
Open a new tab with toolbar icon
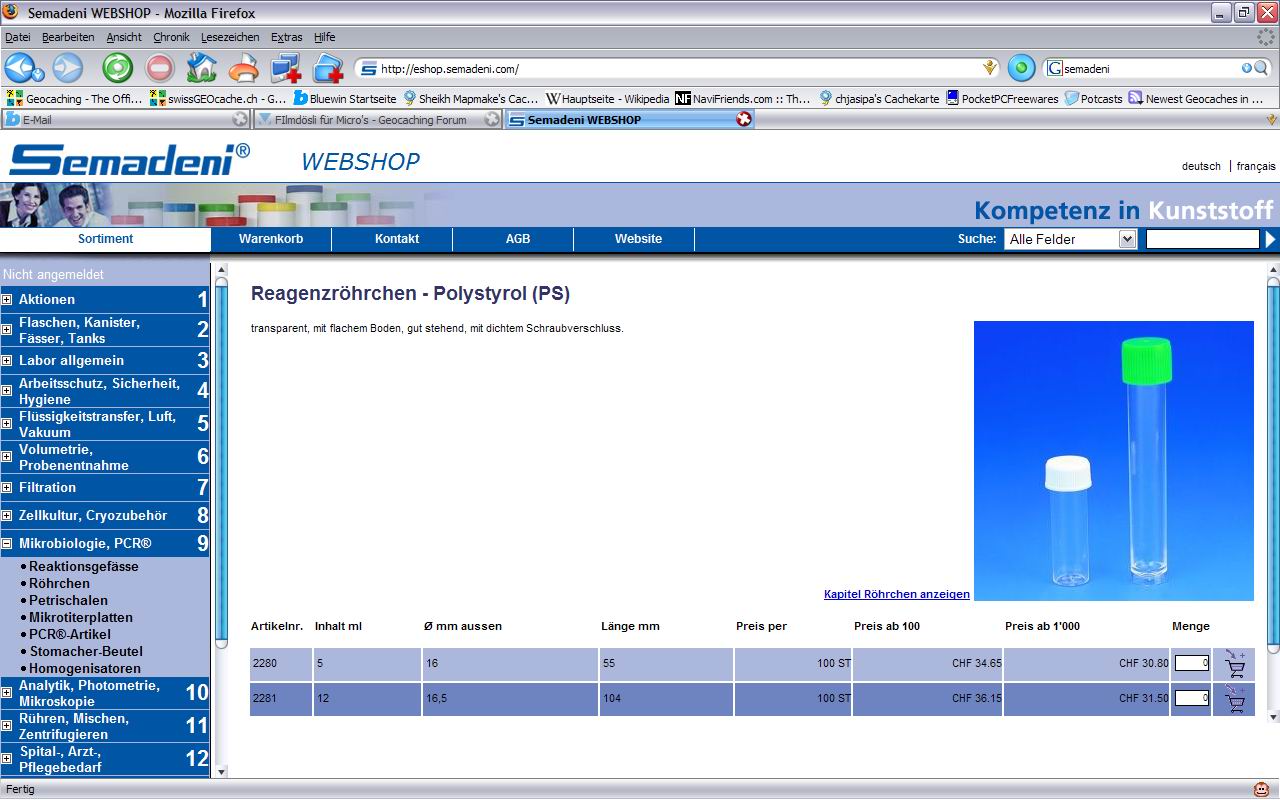click(x=328, y=68)
